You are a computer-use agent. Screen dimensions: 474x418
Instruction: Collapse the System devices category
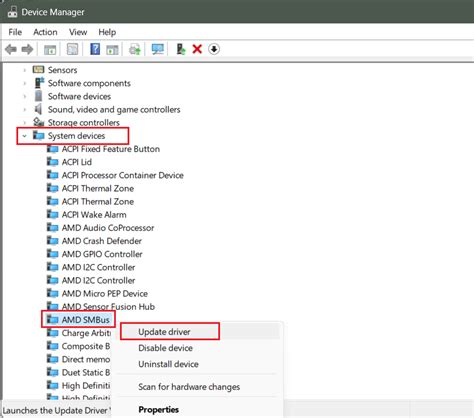24,136
